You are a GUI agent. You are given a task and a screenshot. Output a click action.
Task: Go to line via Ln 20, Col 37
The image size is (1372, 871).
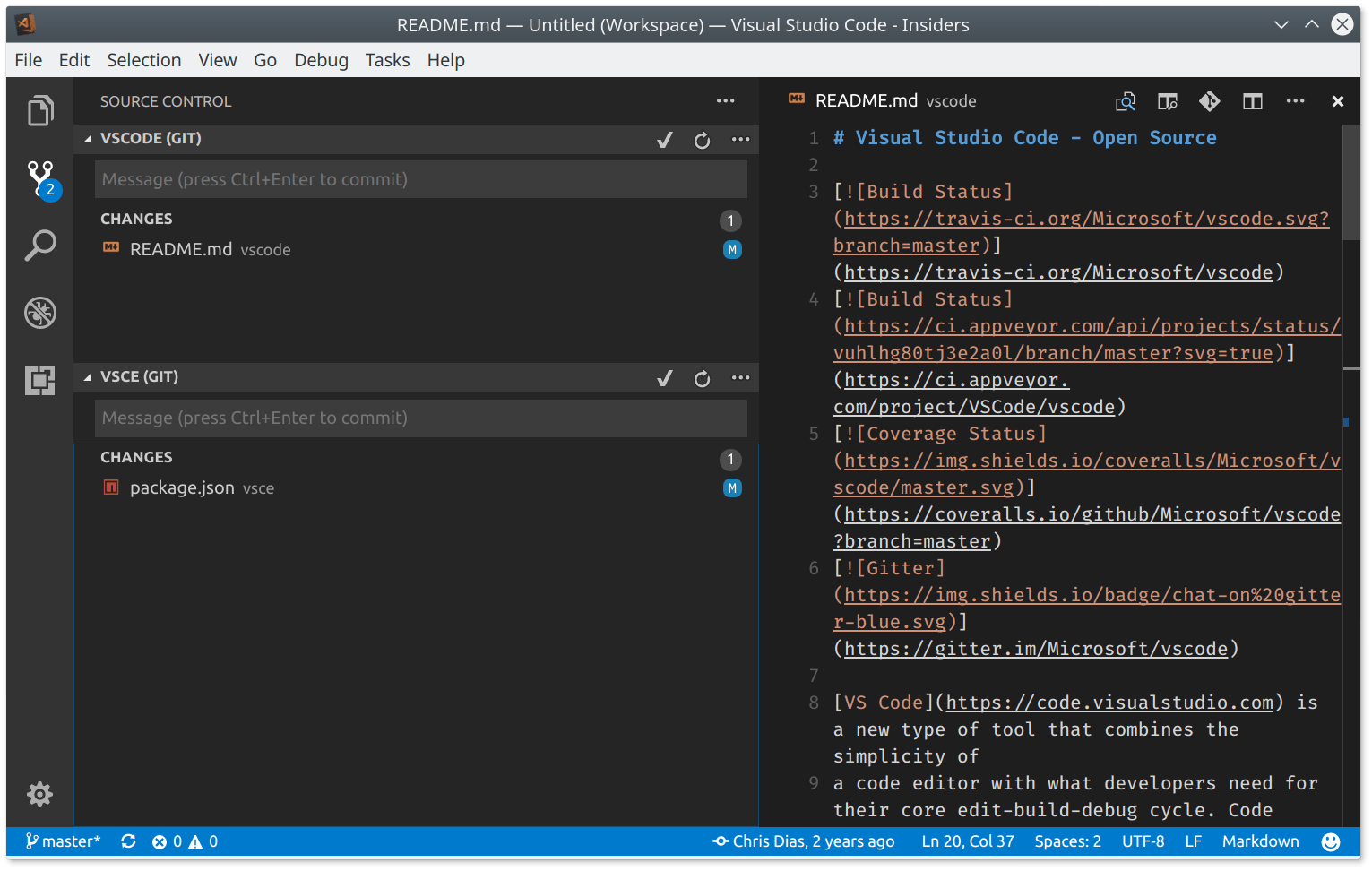(968, 841)
